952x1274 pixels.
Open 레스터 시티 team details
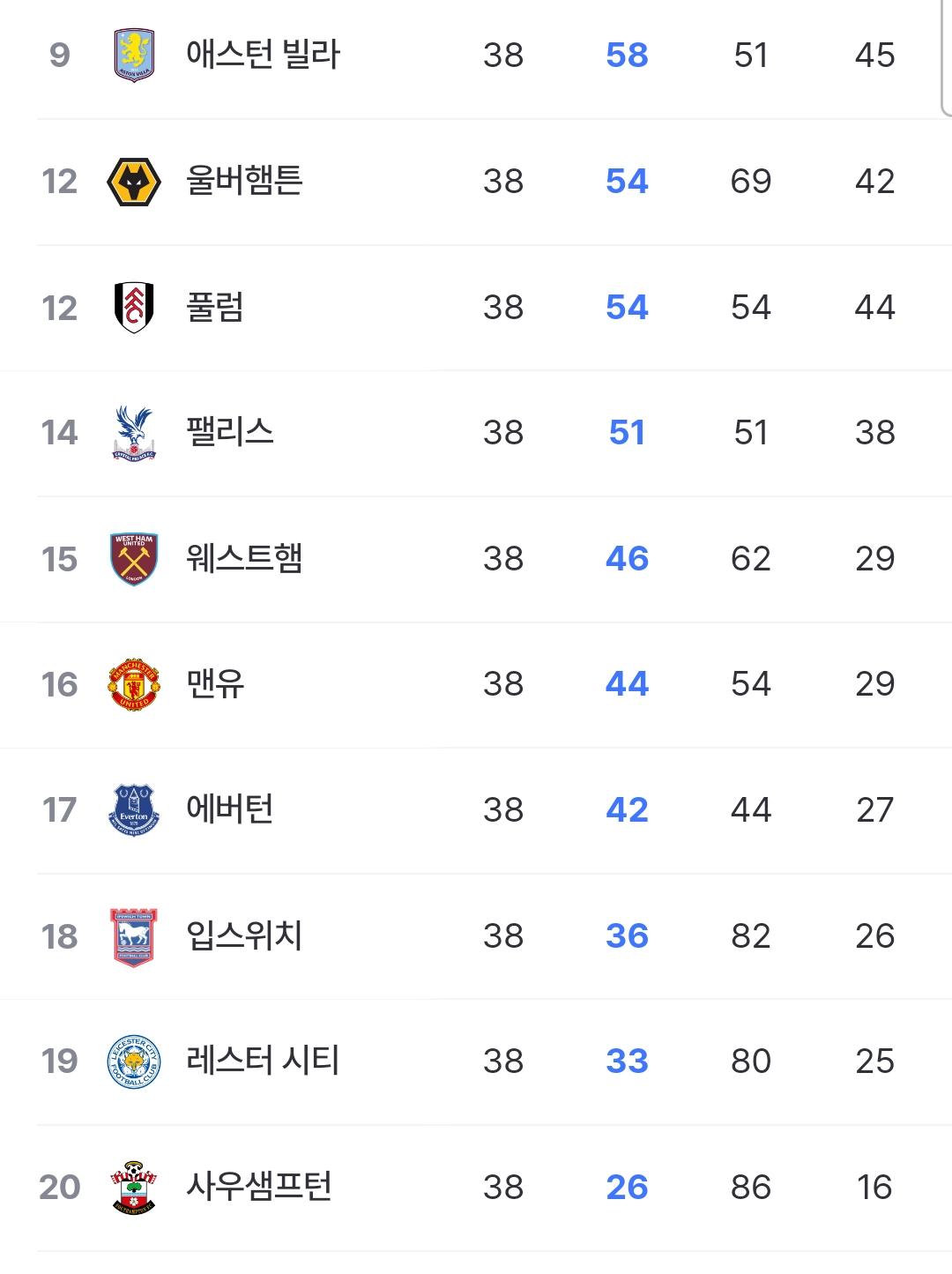pos(263,1061)
